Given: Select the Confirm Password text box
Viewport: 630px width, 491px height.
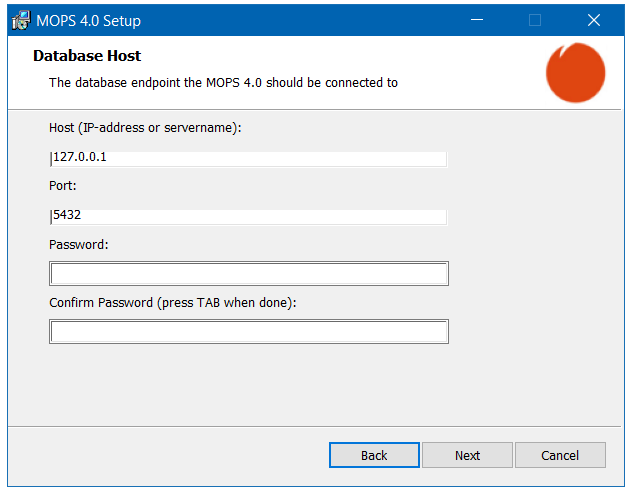Looking at the screenshot, I should coord(248,332).
